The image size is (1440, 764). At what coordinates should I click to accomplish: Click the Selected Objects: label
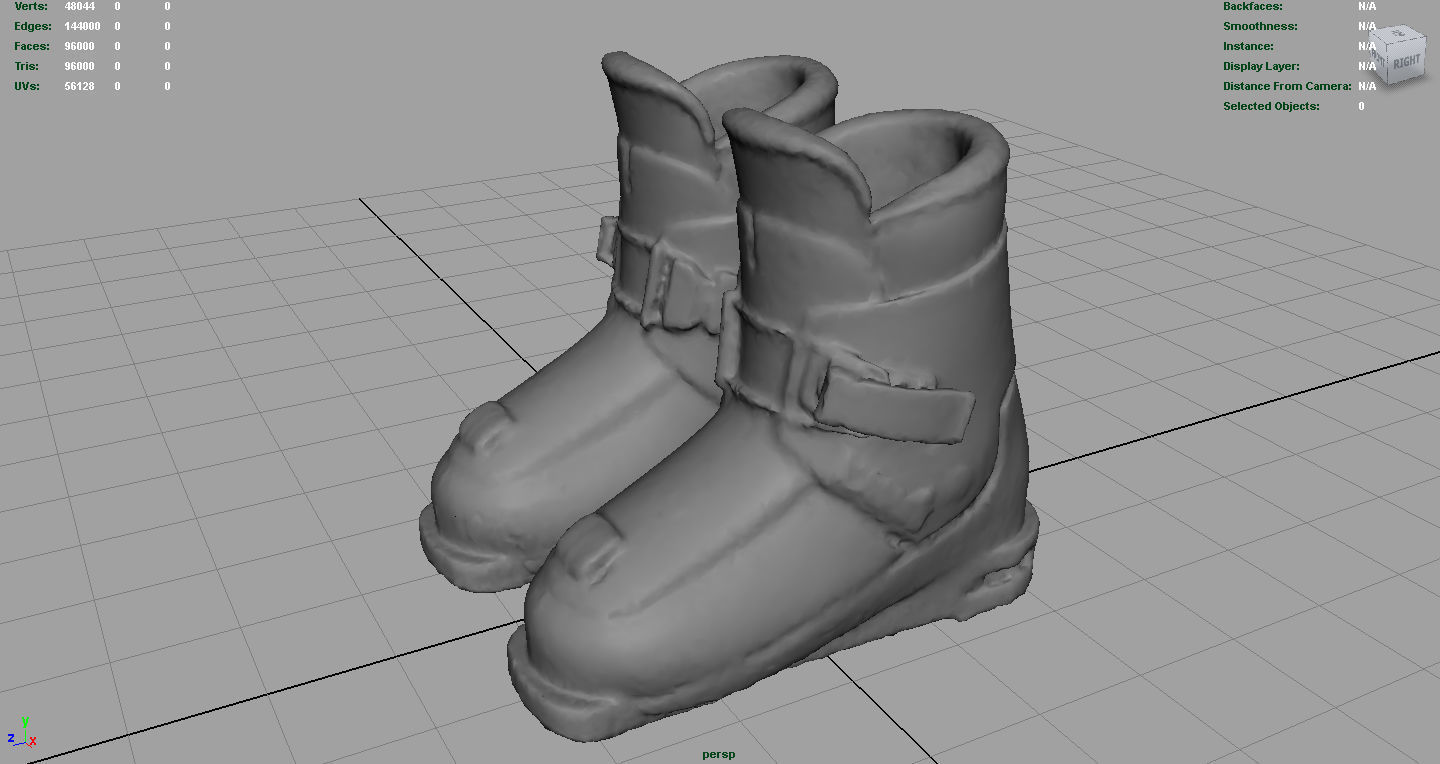coord(1271,106)
